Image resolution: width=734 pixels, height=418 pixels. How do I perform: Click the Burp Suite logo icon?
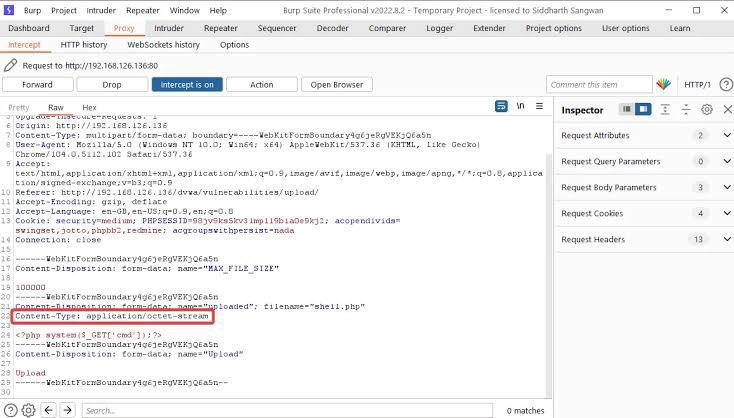9,10
